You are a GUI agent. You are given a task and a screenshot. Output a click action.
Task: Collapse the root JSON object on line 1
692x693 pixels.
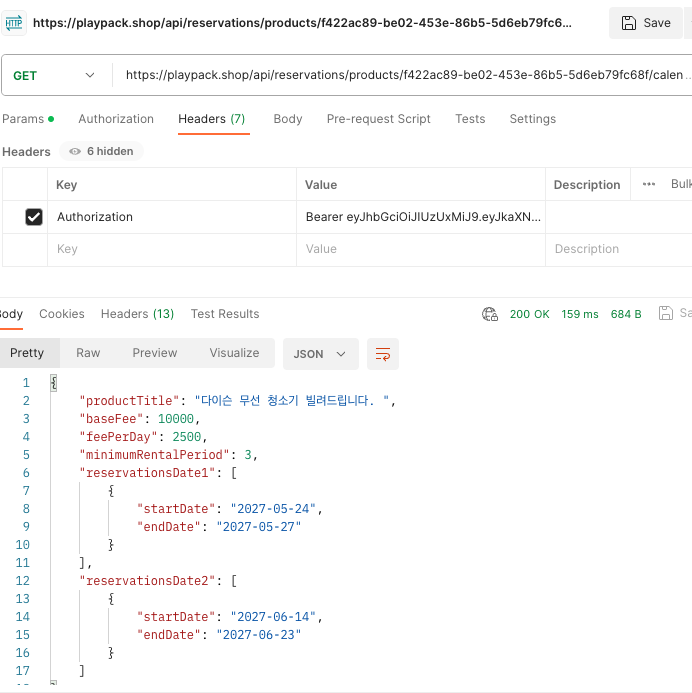click(53, 383)
